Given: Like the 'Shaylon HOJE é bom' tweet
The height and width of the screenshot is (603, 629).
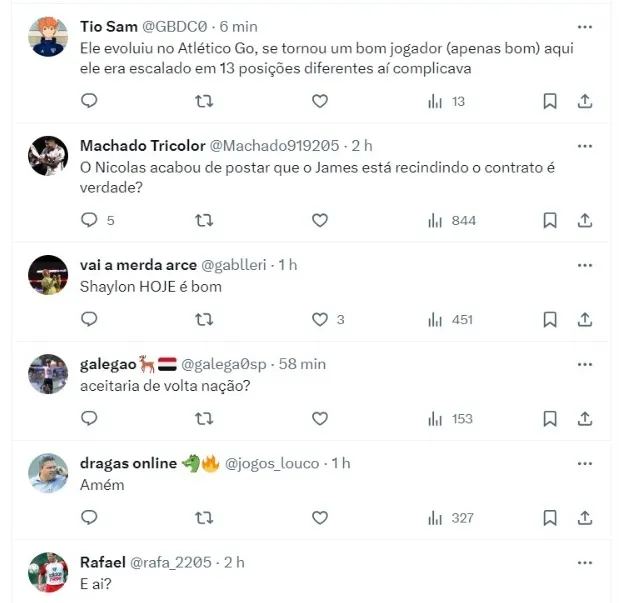Looking at the screenshot, I should pos(320,319).
